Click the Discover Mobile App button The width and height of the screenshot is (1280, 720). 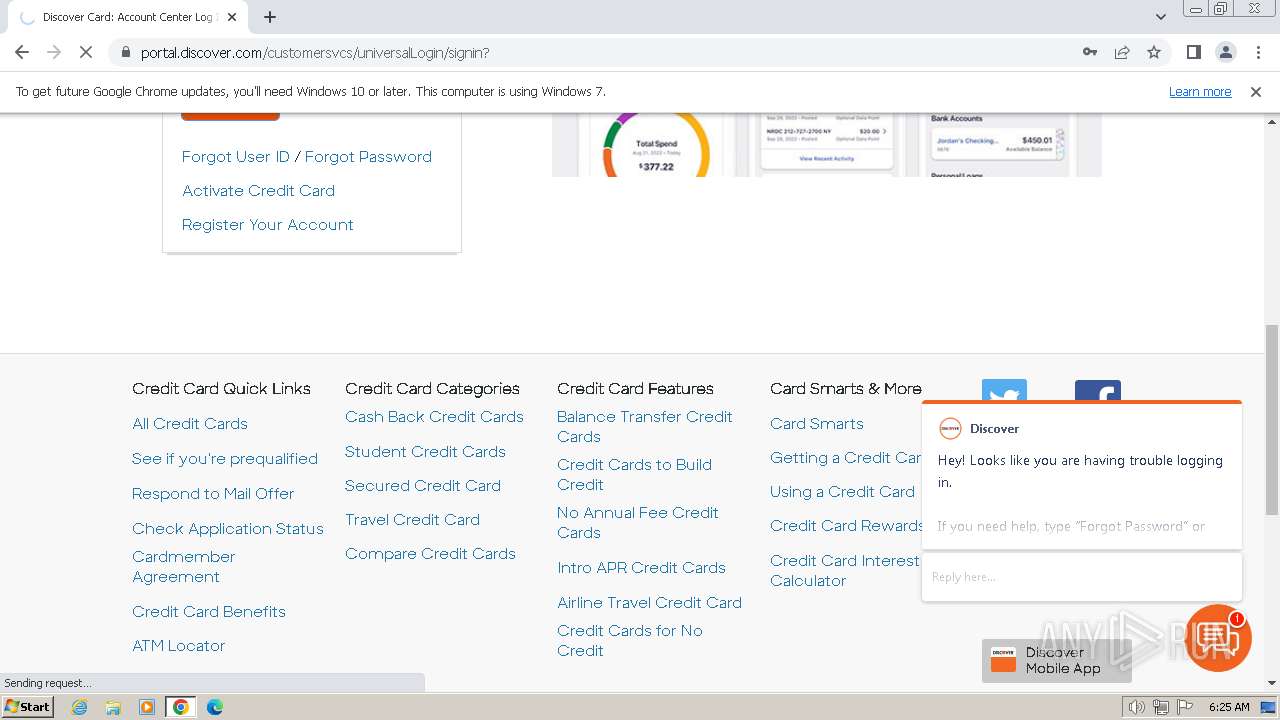(x=1057, y=660)
